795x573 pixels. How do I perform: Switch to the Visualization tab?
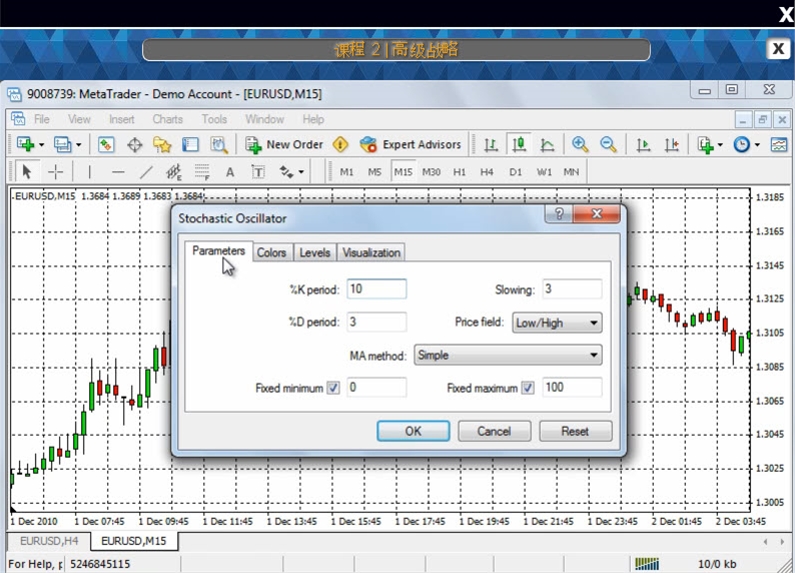(371, 253)
